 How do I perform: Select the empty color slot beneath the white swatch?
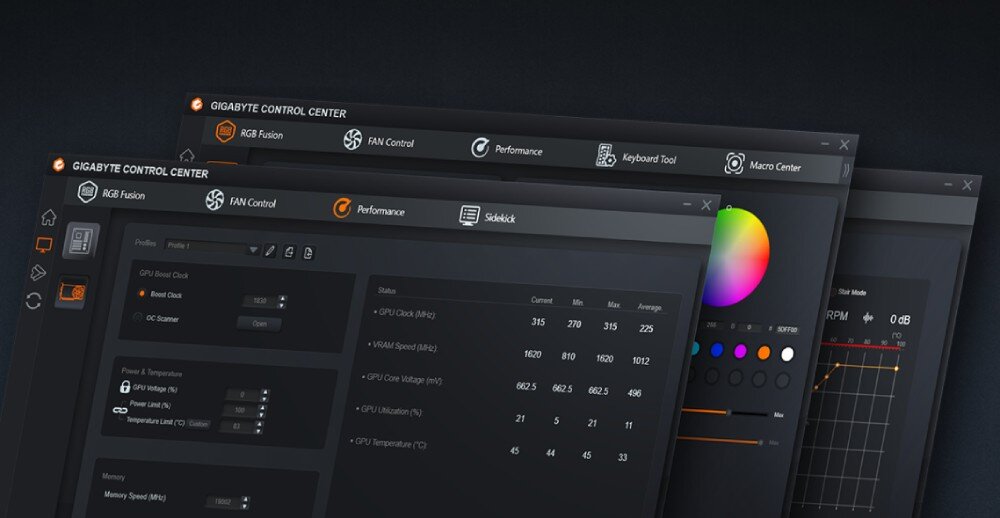[x=783, y=381]
